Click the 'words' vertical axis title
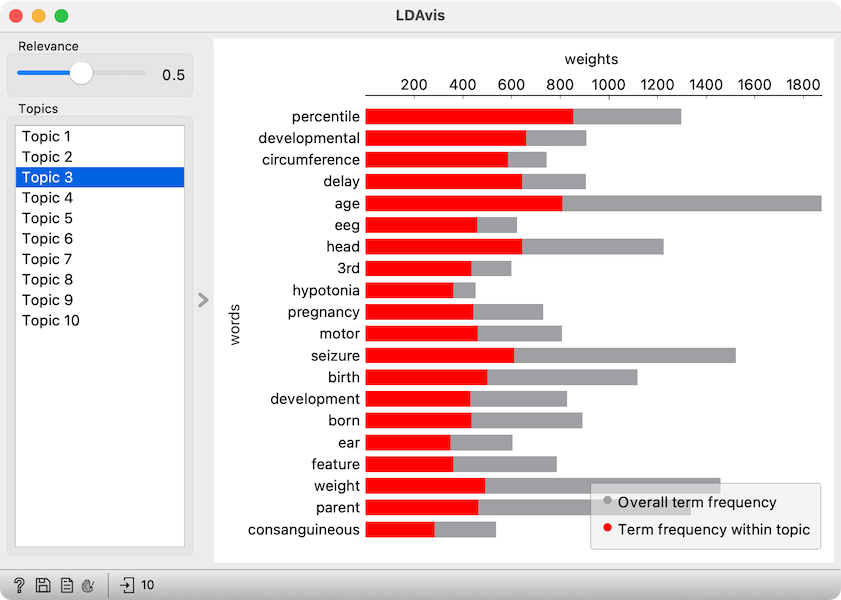Image resolution: width=841 pixels, height=600 pixels. tap(235, 325)
